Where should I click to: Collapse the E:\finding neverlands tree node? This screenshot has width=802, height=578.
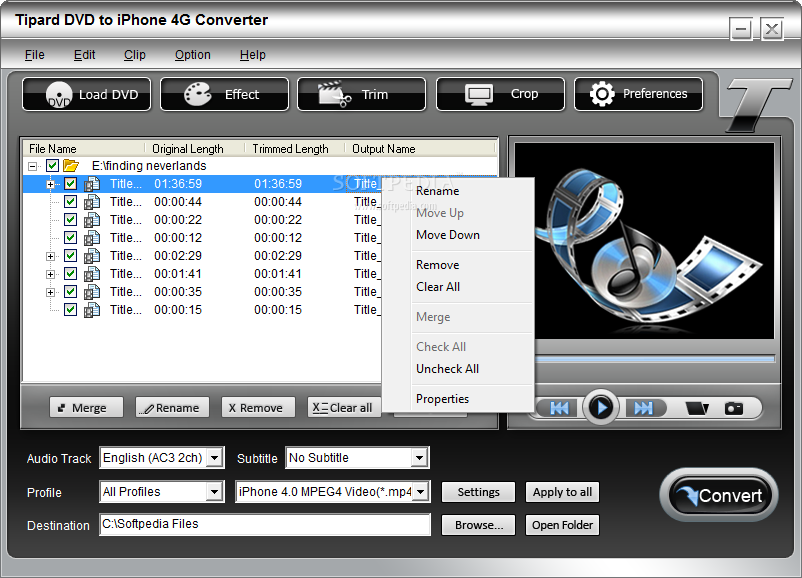[x=33, y=166]
